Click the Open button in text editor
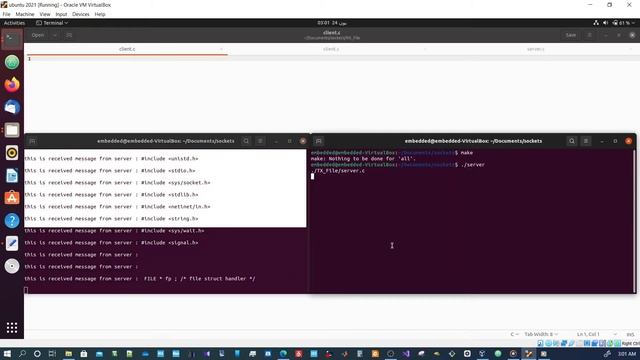The height and width of the screenshot is (360, 640). point(38,35)
